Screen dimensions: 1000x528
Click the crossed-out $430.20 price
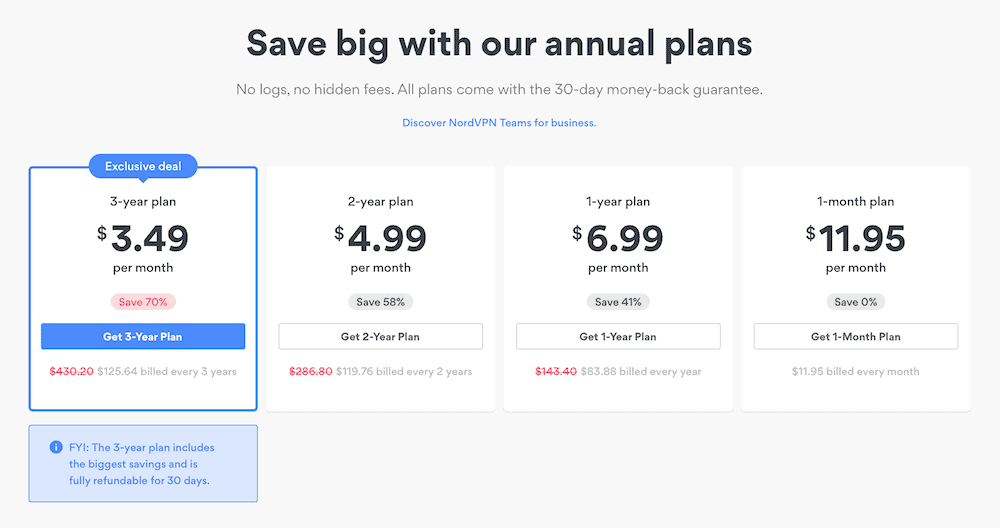pyautogui.click(x=71, y=371)
